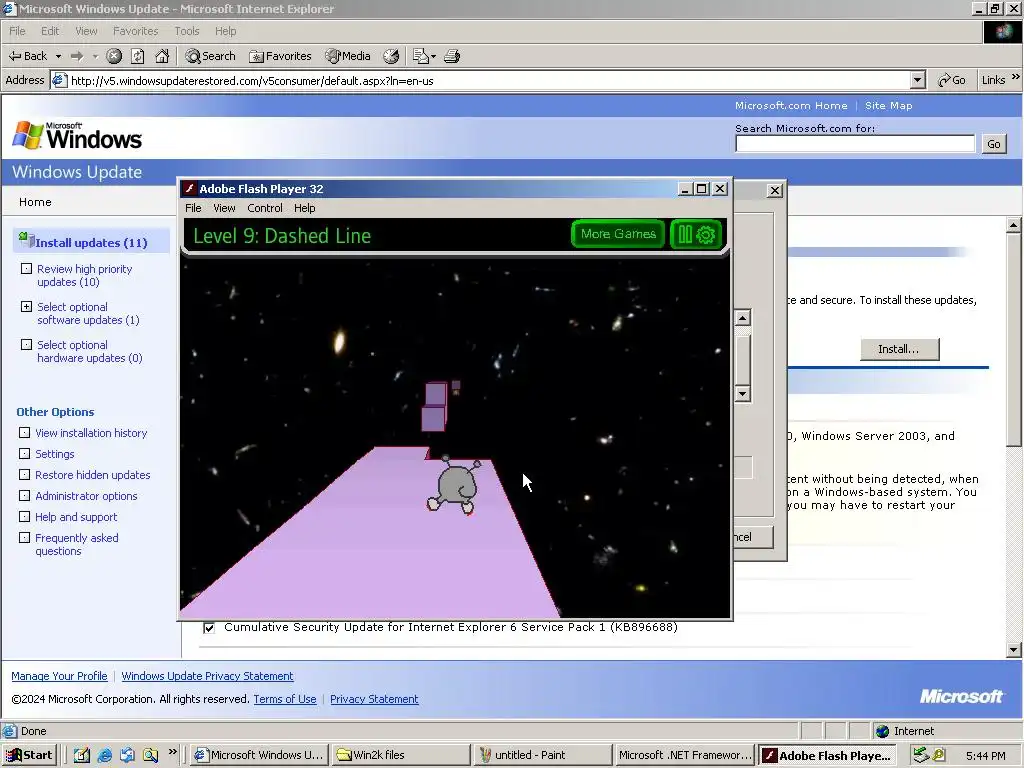
Task: Open the Search pane in IE toolbar
Action: click(x=210, y=56)
